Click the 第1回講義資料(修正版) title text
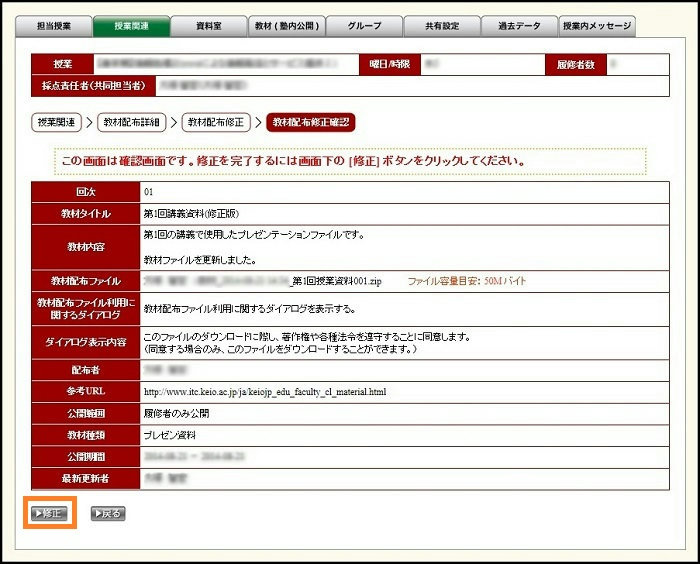Screen dimensions: 700x564 (x=191, y=213)
